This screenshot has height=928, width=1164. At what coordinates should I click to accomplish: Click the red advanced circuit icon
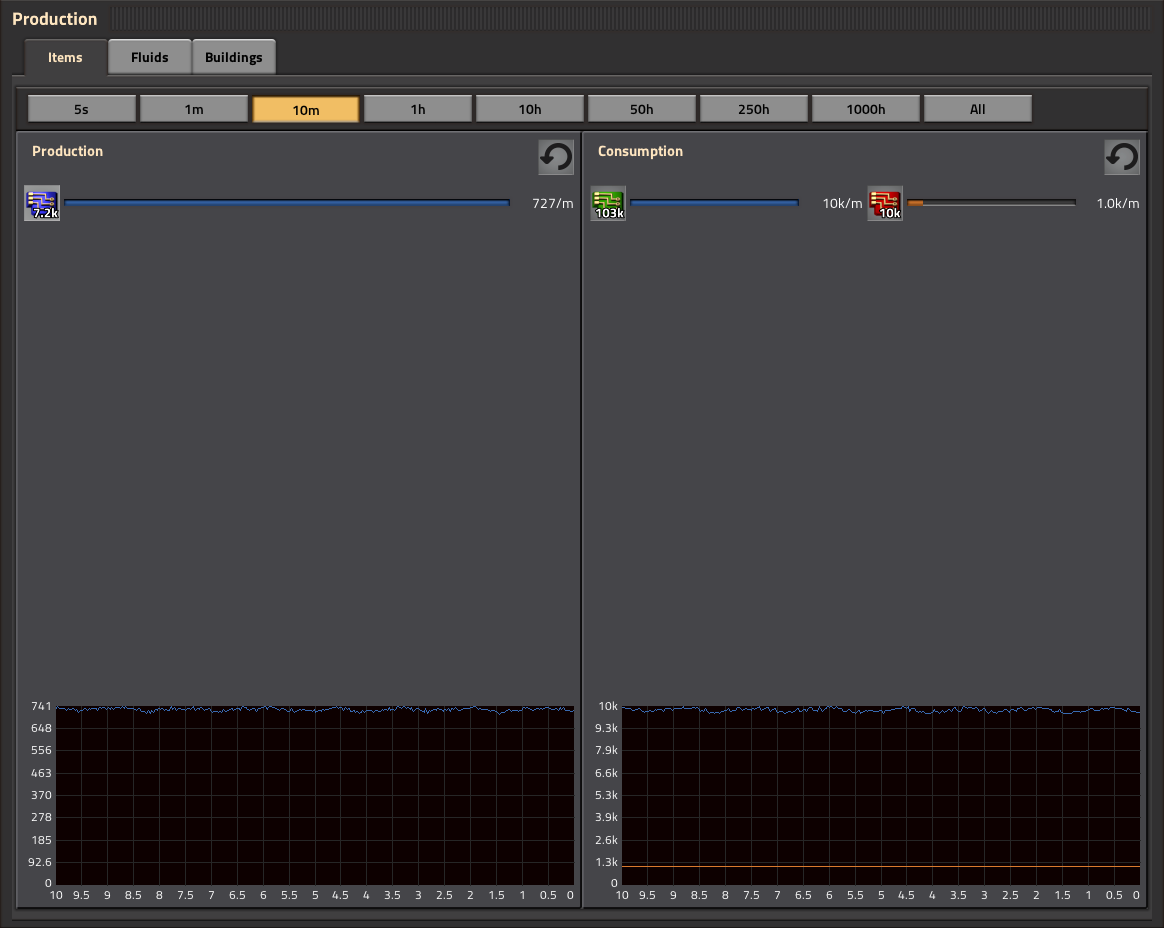pos(885,203)
